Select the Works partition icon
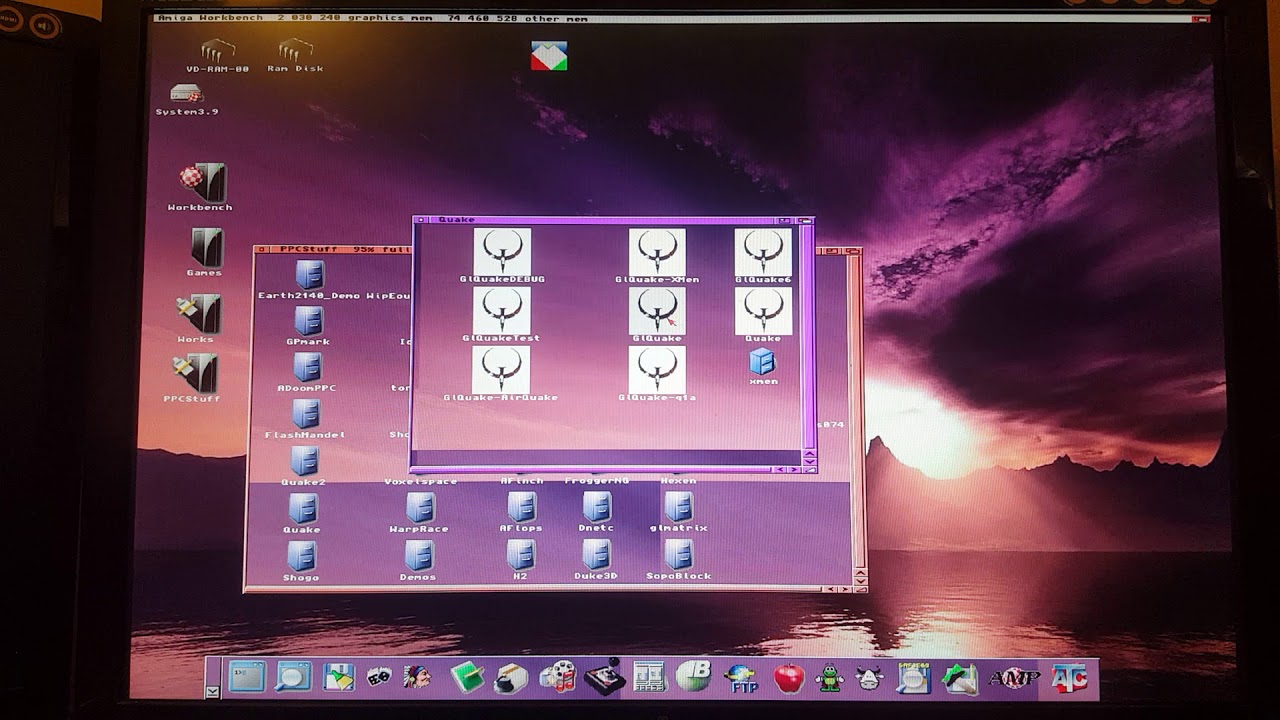 click(x=198, y=314)
